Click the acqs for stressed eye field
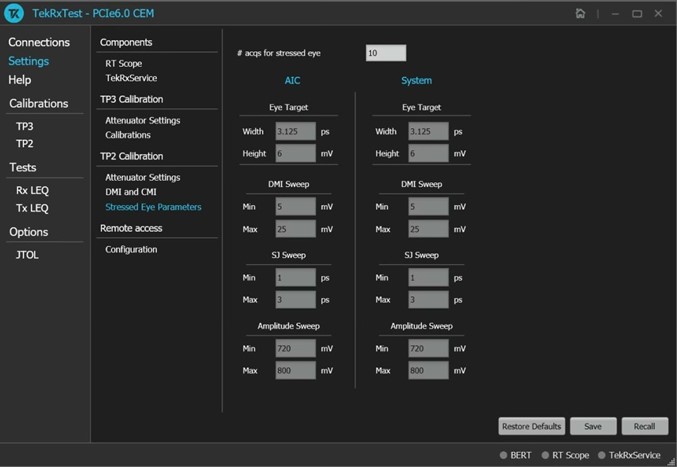Viewport: 677px width, 467px height. tap(386, 53)
